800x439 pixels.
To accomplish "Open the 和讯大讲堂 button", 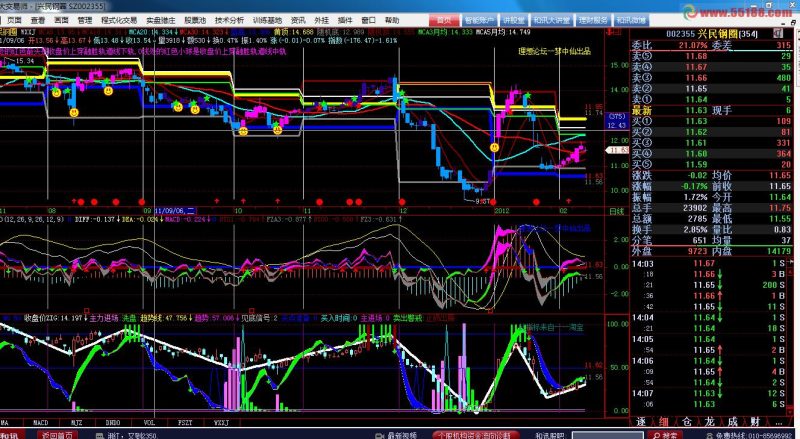I will click(x=551, y=20).
